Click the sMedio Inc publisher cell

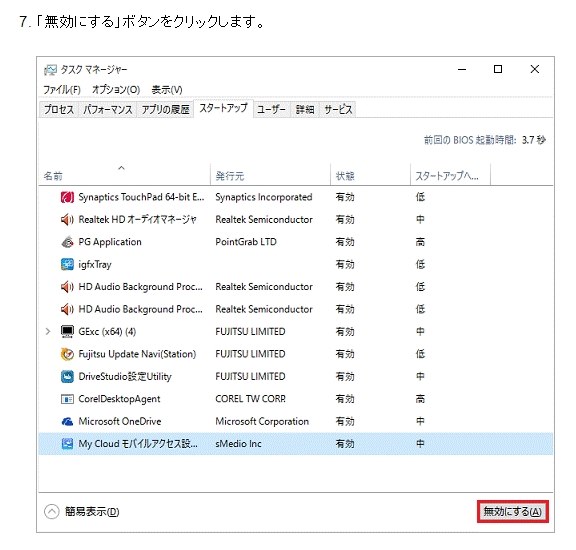238,444
